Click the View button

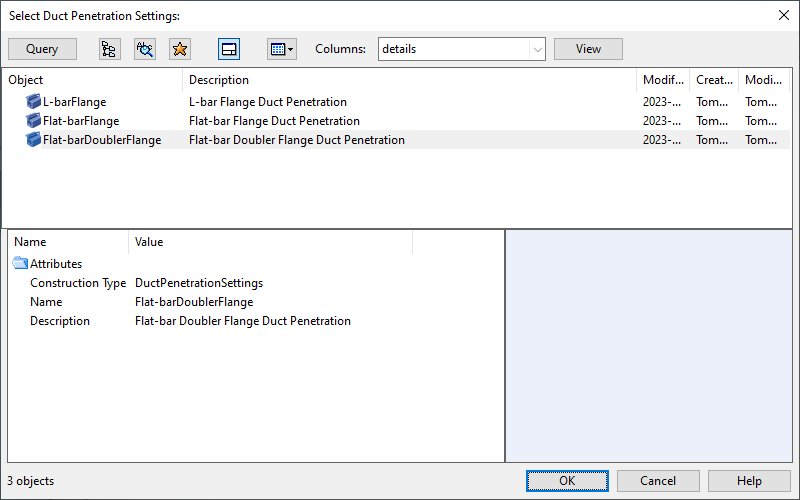tap(588, 49)
